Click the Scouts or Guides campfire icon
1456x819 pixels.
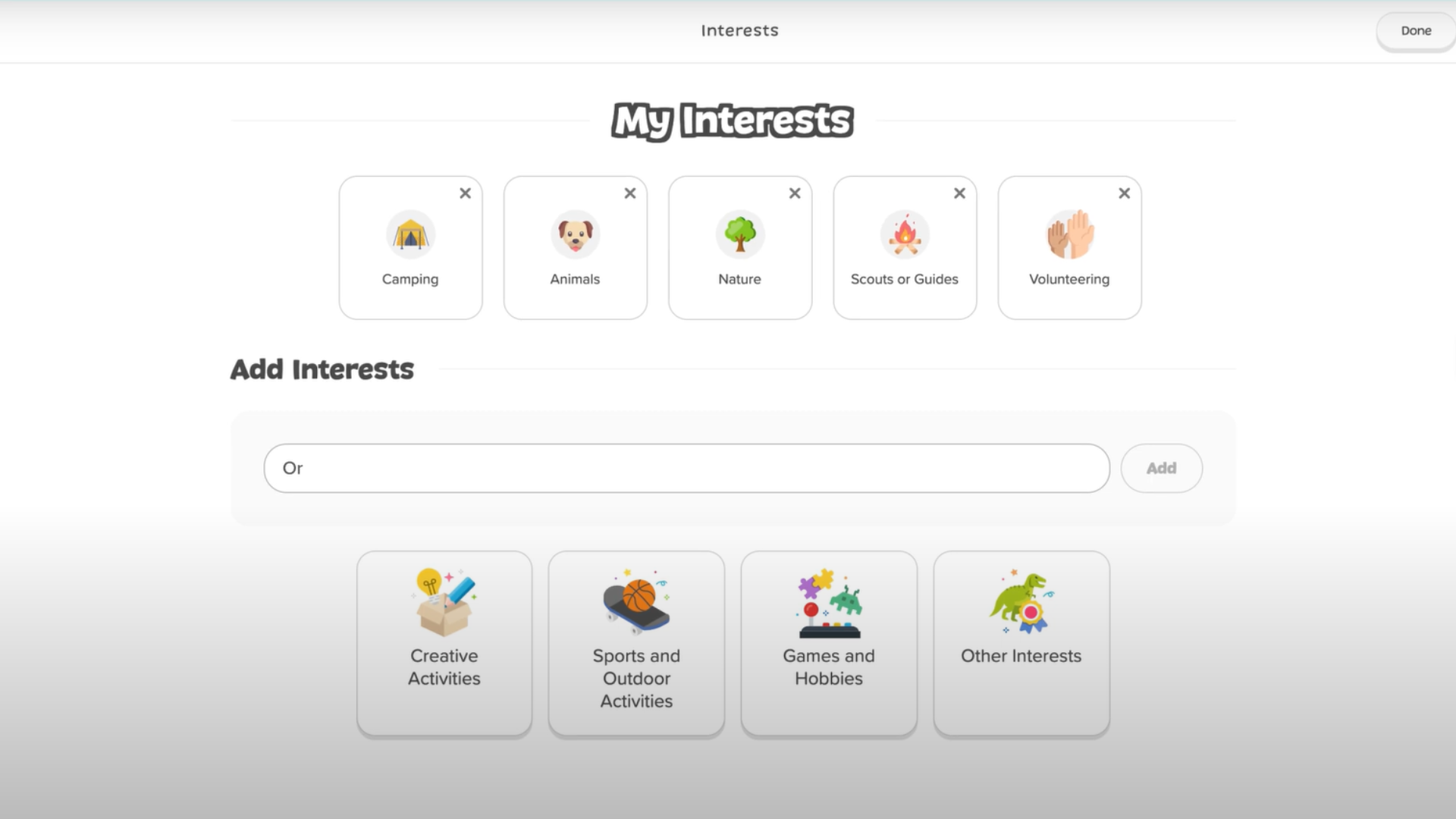click(904, 234)
